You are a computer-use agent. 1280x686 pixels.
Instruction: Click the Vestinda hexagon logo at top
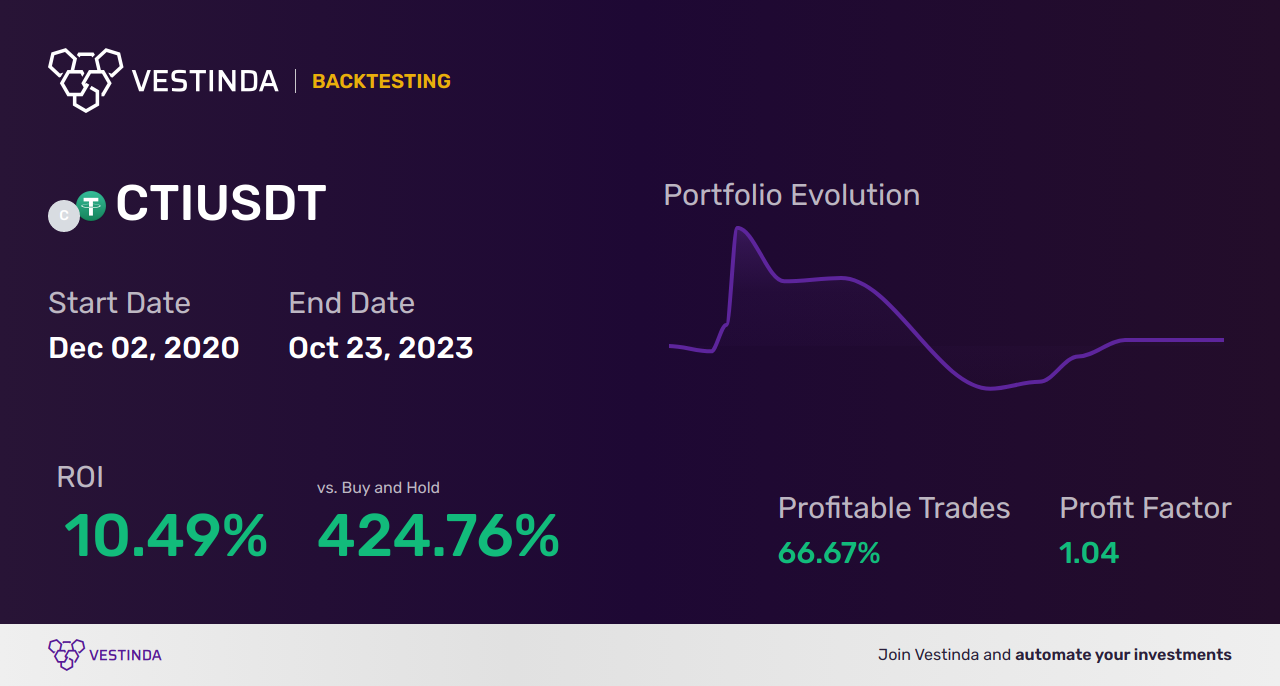point(85,79)
